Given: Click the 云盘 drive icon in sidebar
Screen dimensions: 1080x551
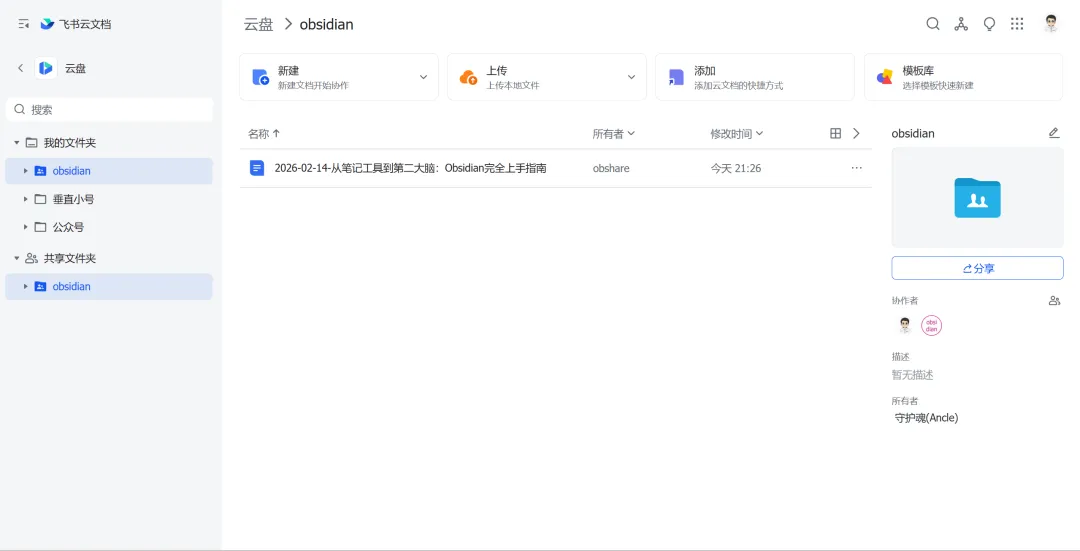Looking at the screenshot, I should coord(45,67).
